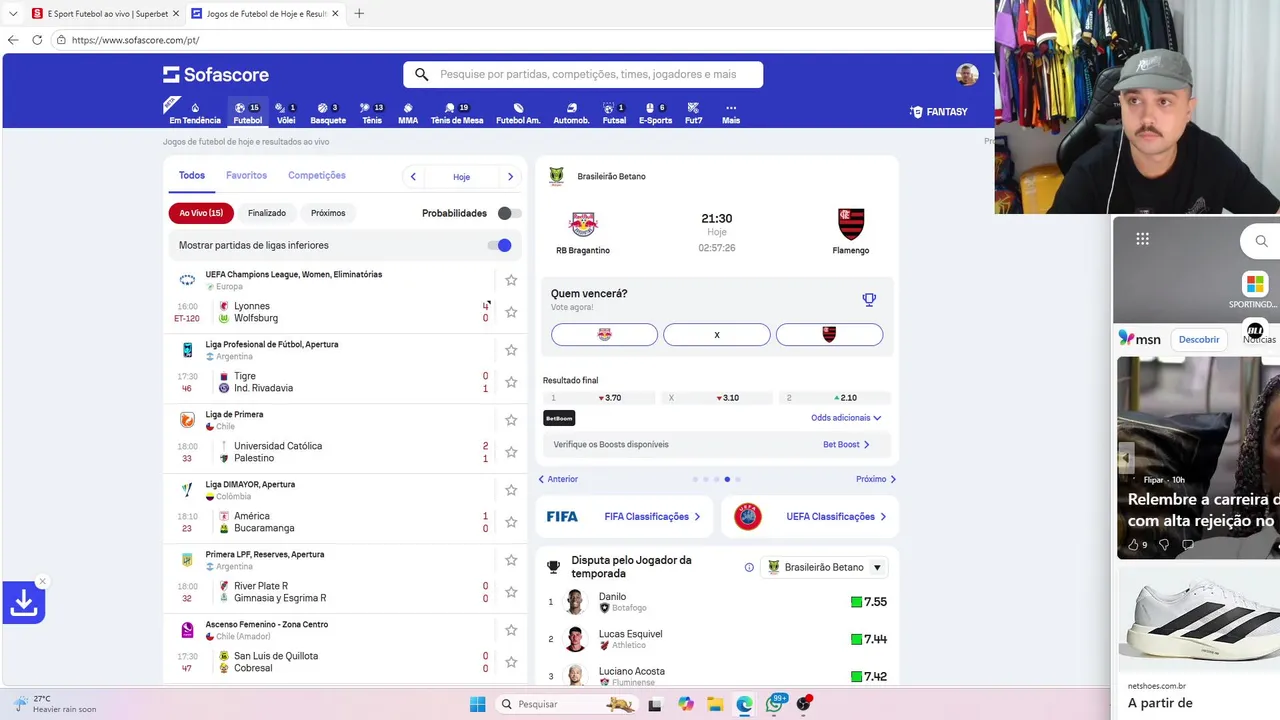This screenshot has width=1280, height=720.
Task: Select the Ao Vivo (15) filter
Action: pos(201,213)
